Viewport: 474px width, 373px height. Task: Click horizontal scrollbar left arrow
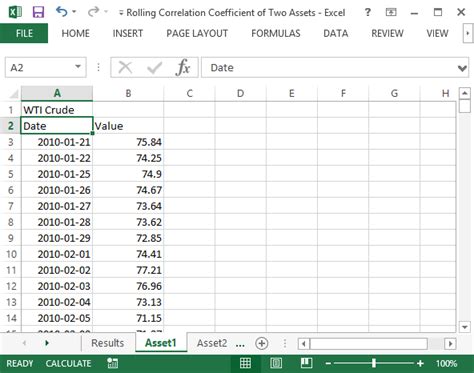point(303,344)
